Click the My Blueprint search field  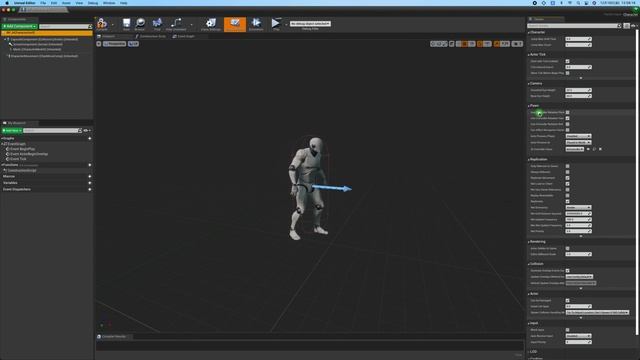coord(52,131)
